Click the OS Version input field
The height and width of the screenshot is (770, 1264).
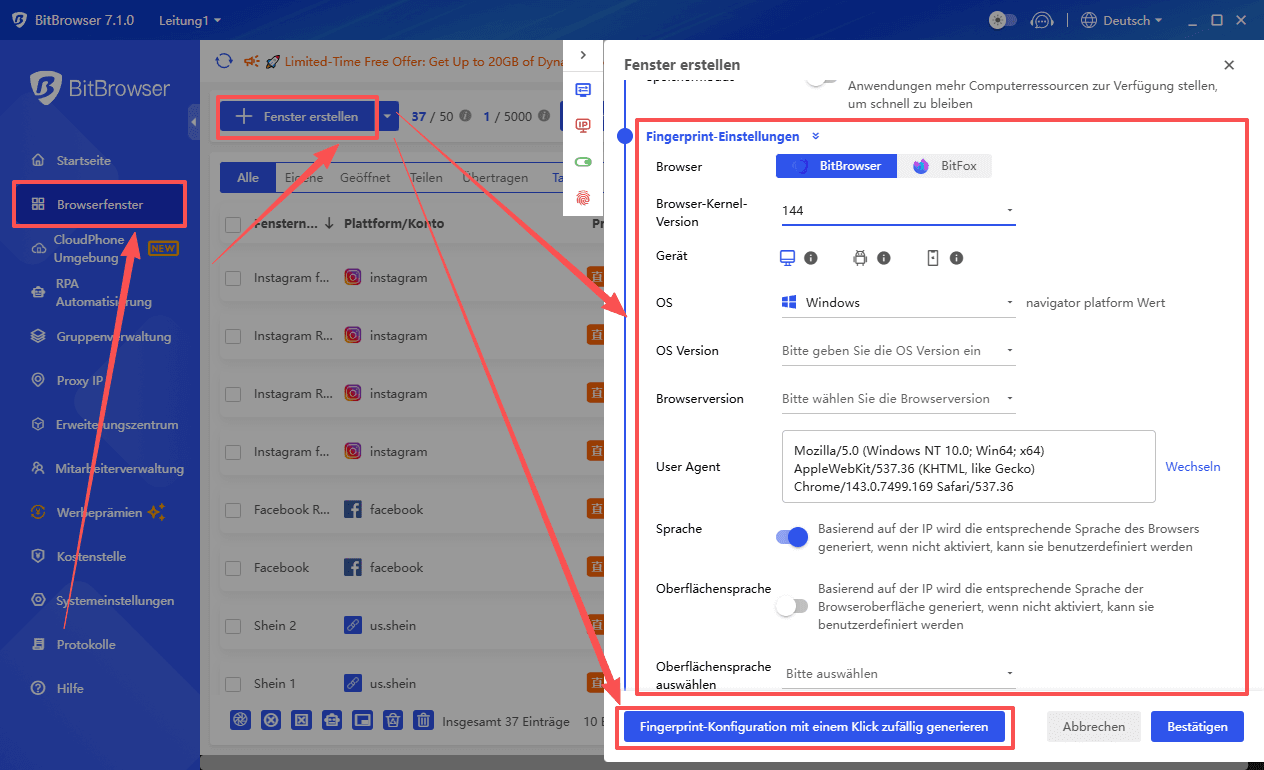pyautogui.click(x=897, y=350)
